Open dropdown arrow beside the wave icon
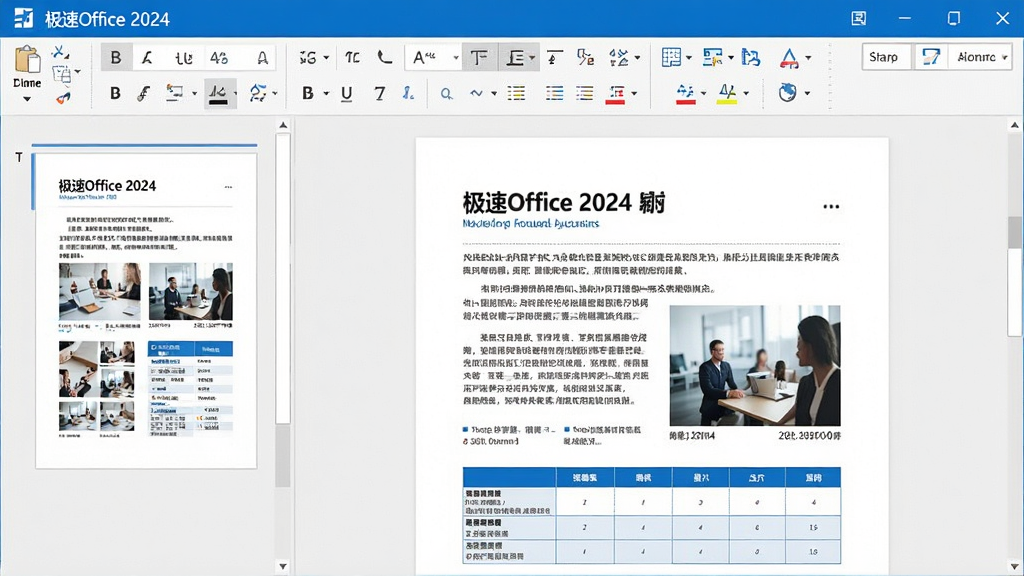The height and width of the screenshot is (576, 1024). pyautogui.click(x=494, y=93)
